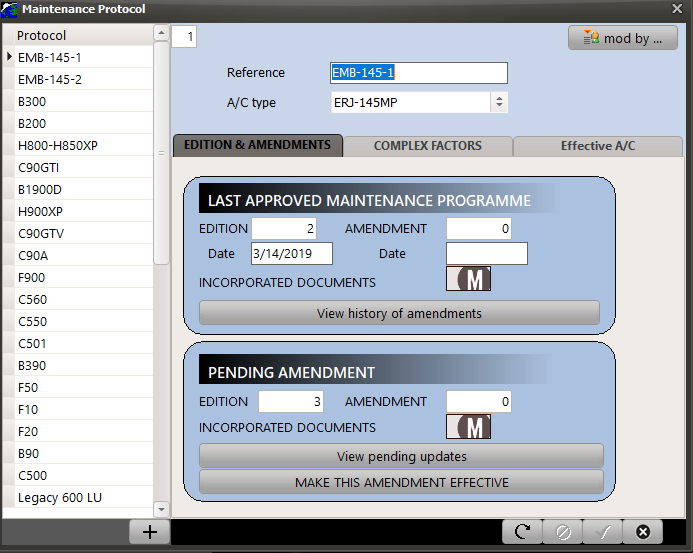Click the Reference input field

tap(419, 73)
